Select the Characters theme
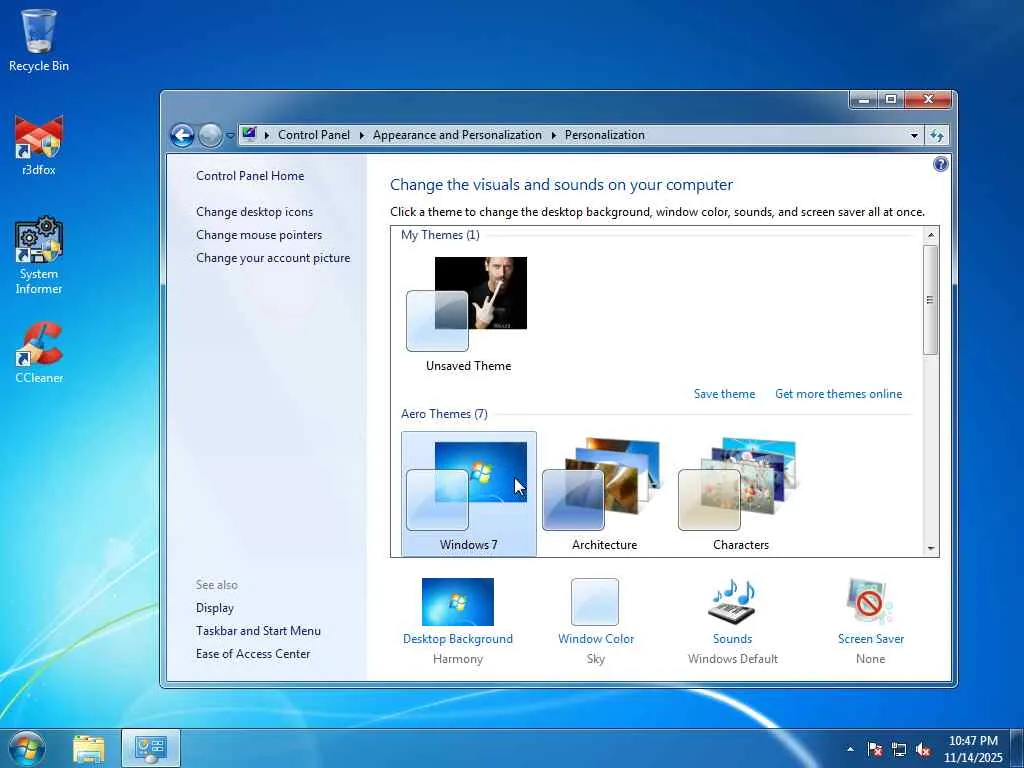The width and height of the screenshot is (1024, 768). pos(741,493)
